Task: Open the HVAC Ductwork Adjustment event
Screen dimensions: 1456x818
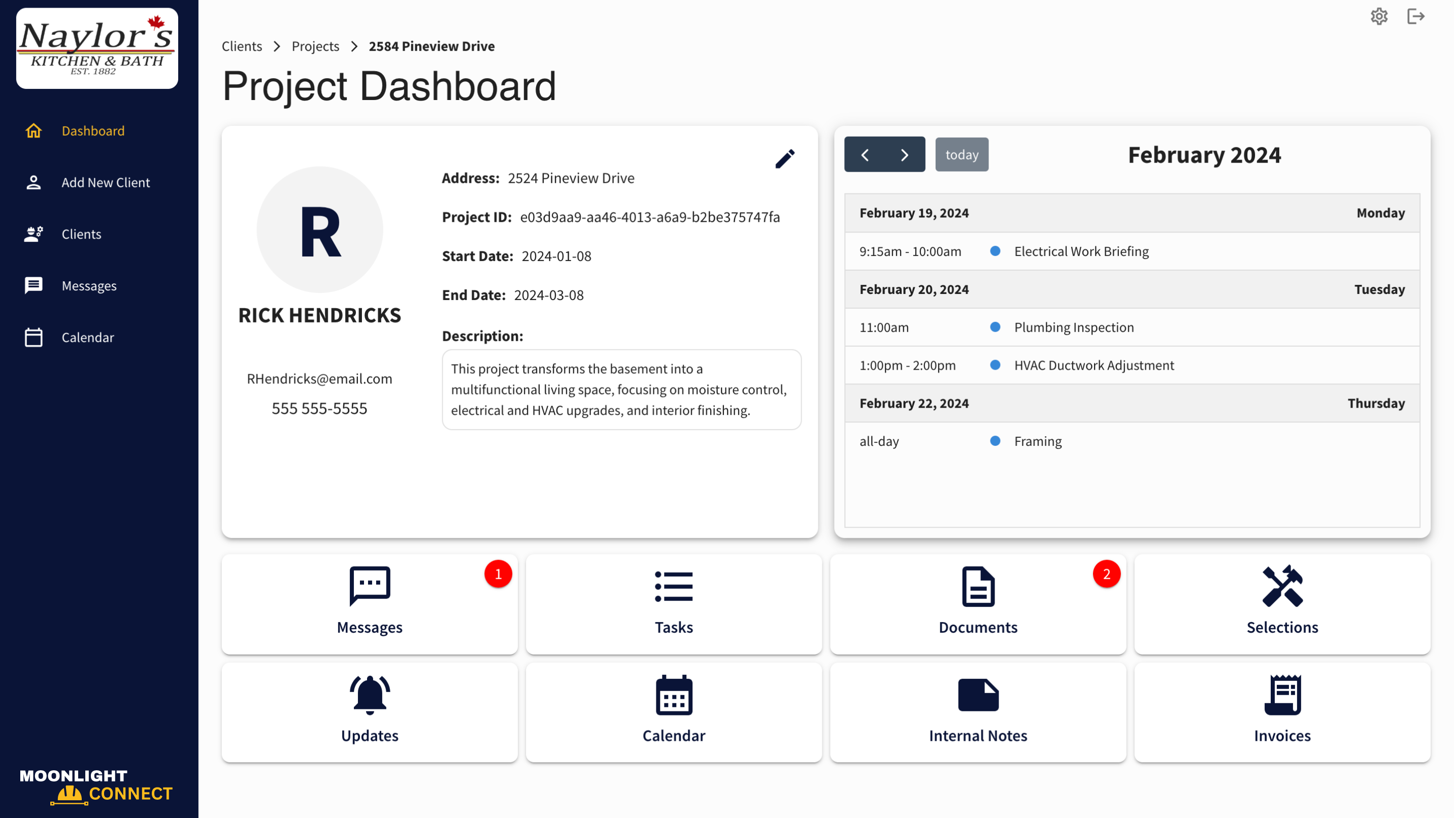Action: [x=1132, y=365]
